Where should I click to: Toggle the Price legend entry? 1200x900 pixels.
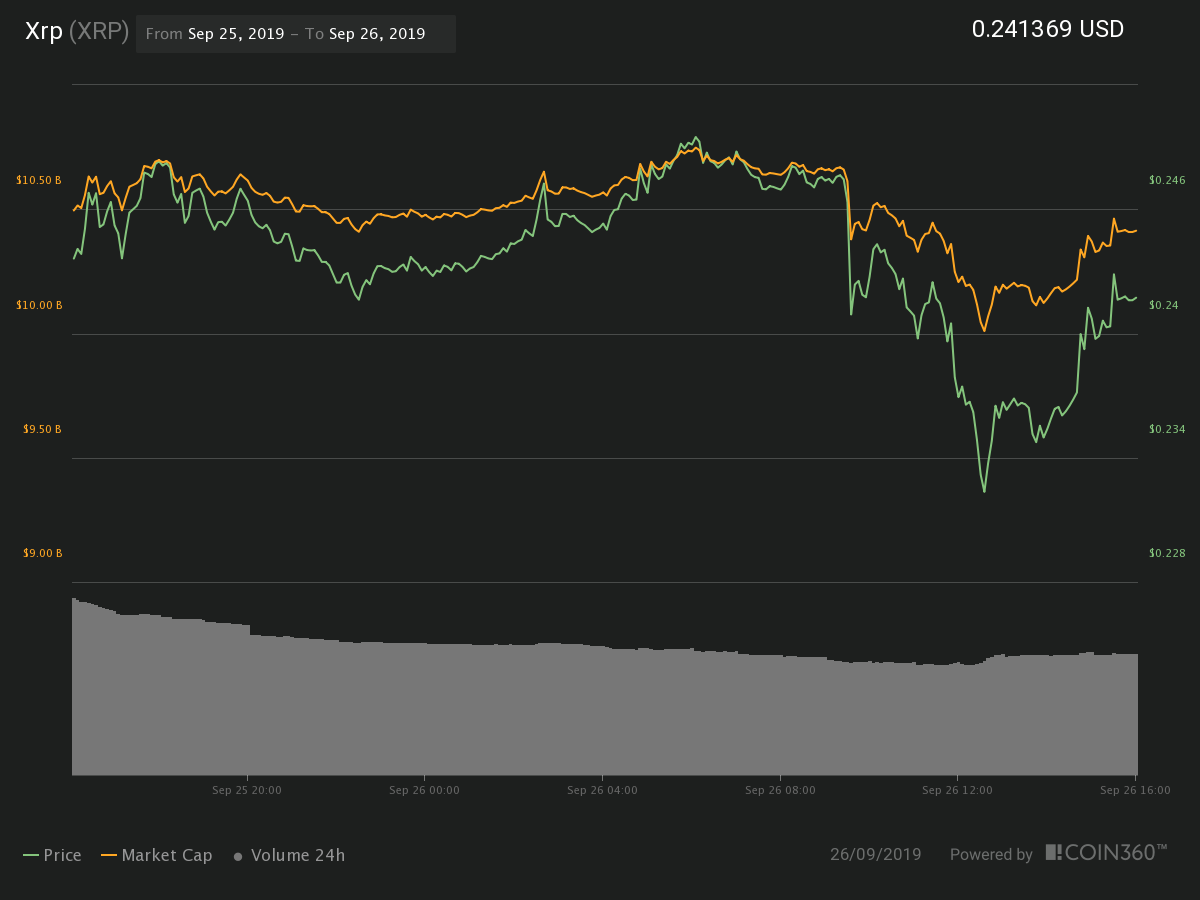tap(52, 855)
